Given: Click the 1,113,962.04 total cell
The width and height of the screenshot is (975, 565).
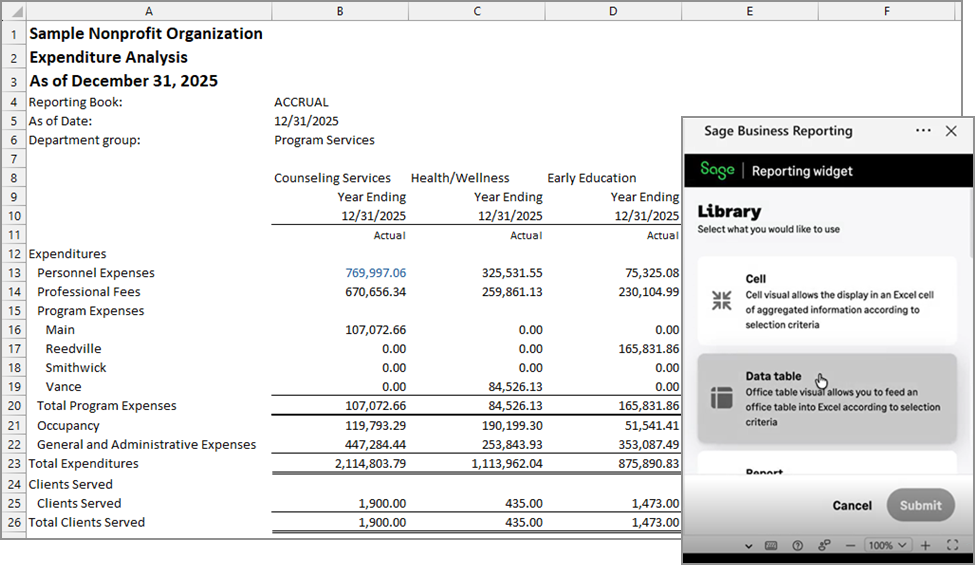Looking at the screenshot, I should 476,464.
